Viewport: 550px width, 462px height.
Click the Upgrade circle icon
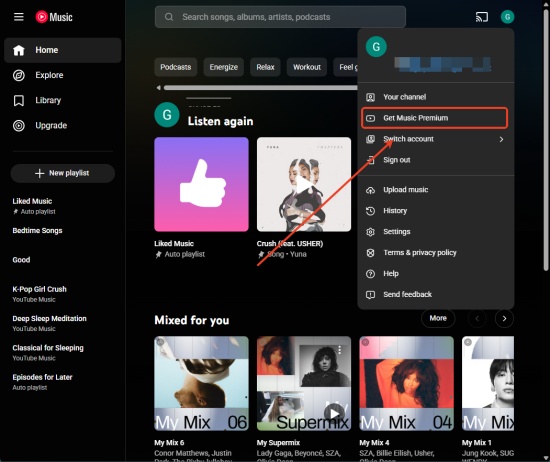pyautogui.click(x=19, y=126)
